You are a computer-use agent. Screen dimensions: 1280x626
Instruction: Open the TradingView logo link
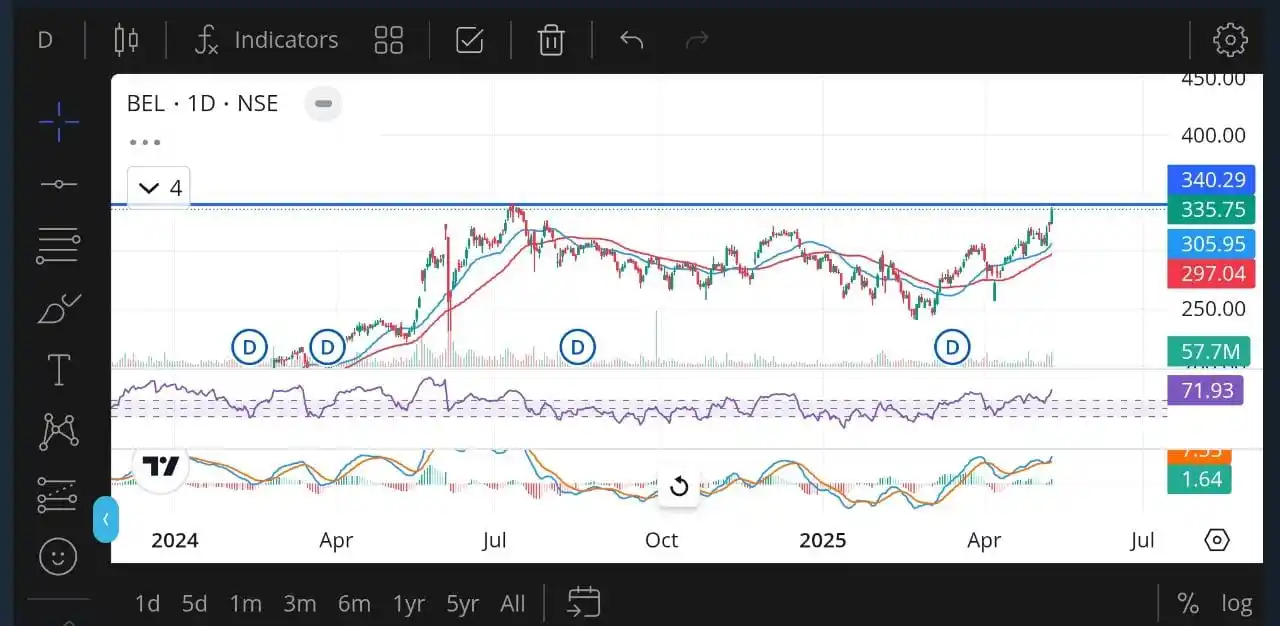coord(160,466)
